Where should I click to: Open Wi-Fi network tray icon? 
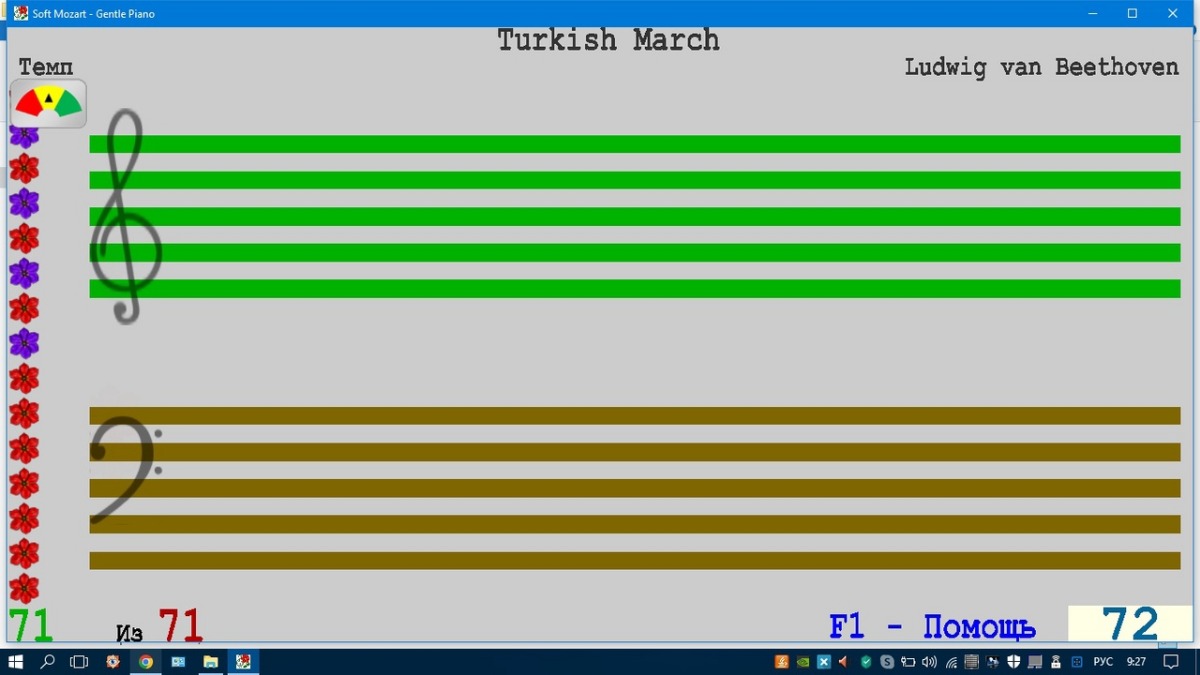(951, 662)
